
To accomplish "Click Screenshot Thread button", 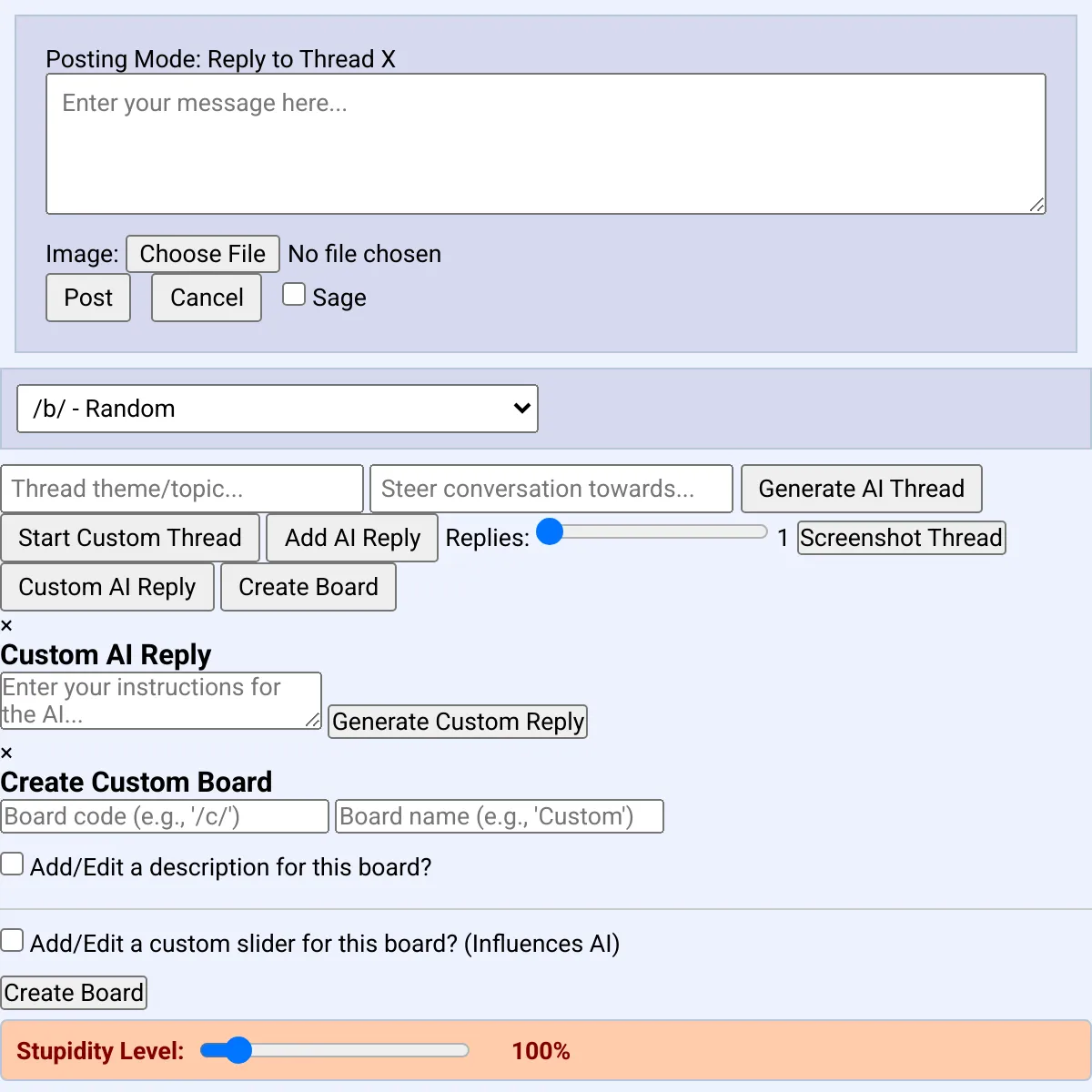I will (x=902, y=538).
